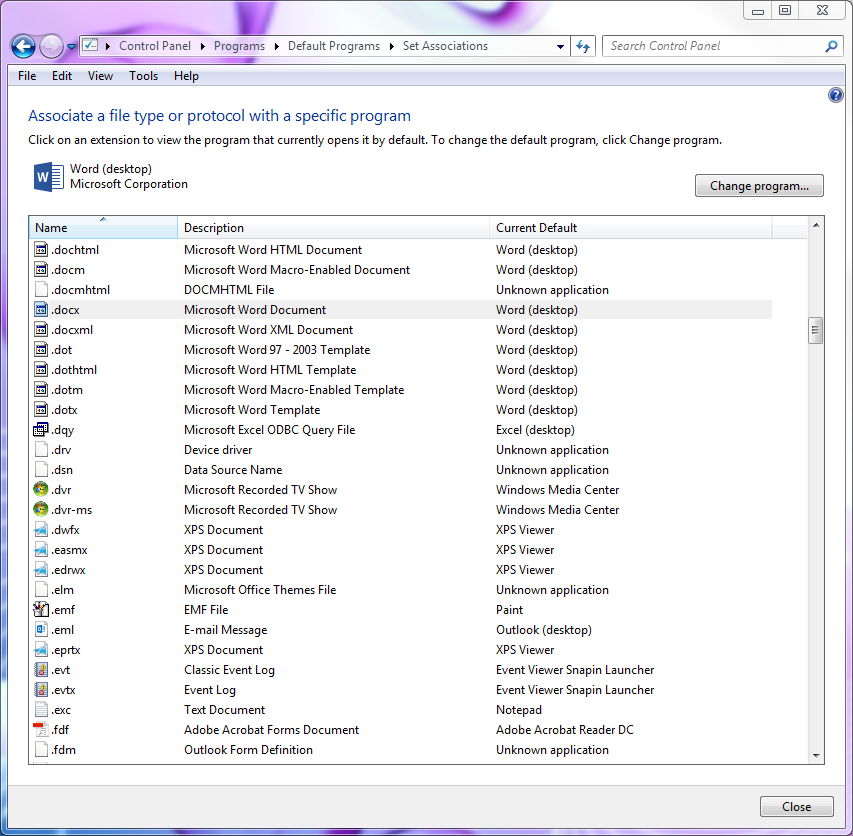Select the .eml Outlook icon

tap(41, 630)
